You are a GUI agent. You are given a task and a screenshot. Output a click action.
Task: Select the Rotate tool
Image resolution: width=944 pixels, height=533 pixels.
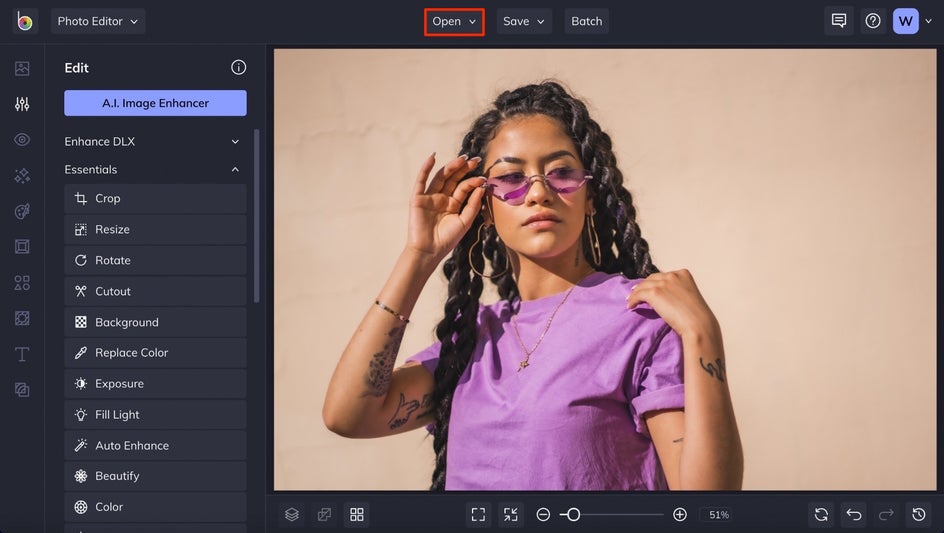coord(155,260)
